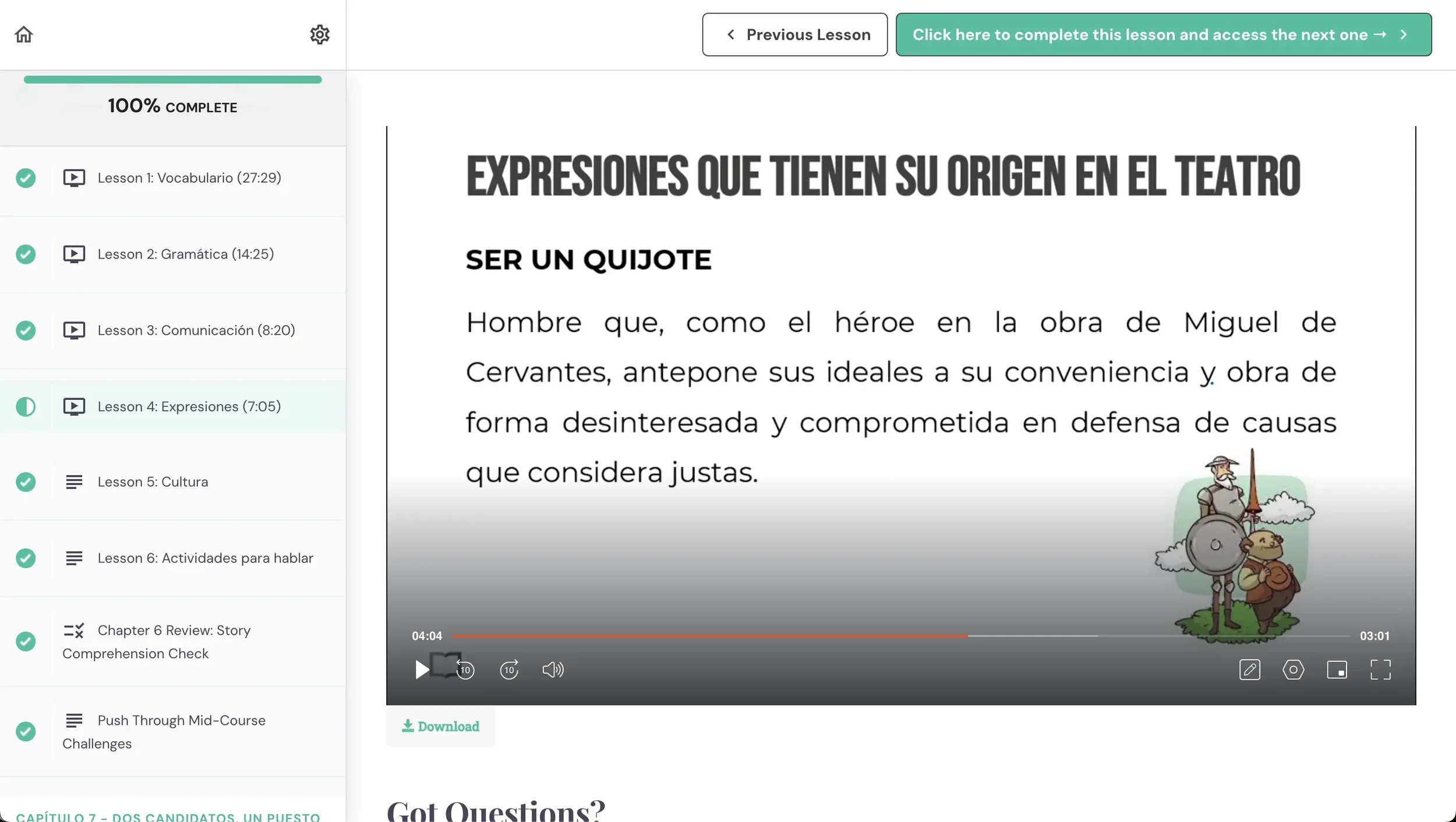
Task: Rewind video 10 seconds
Action: [465, 669]
